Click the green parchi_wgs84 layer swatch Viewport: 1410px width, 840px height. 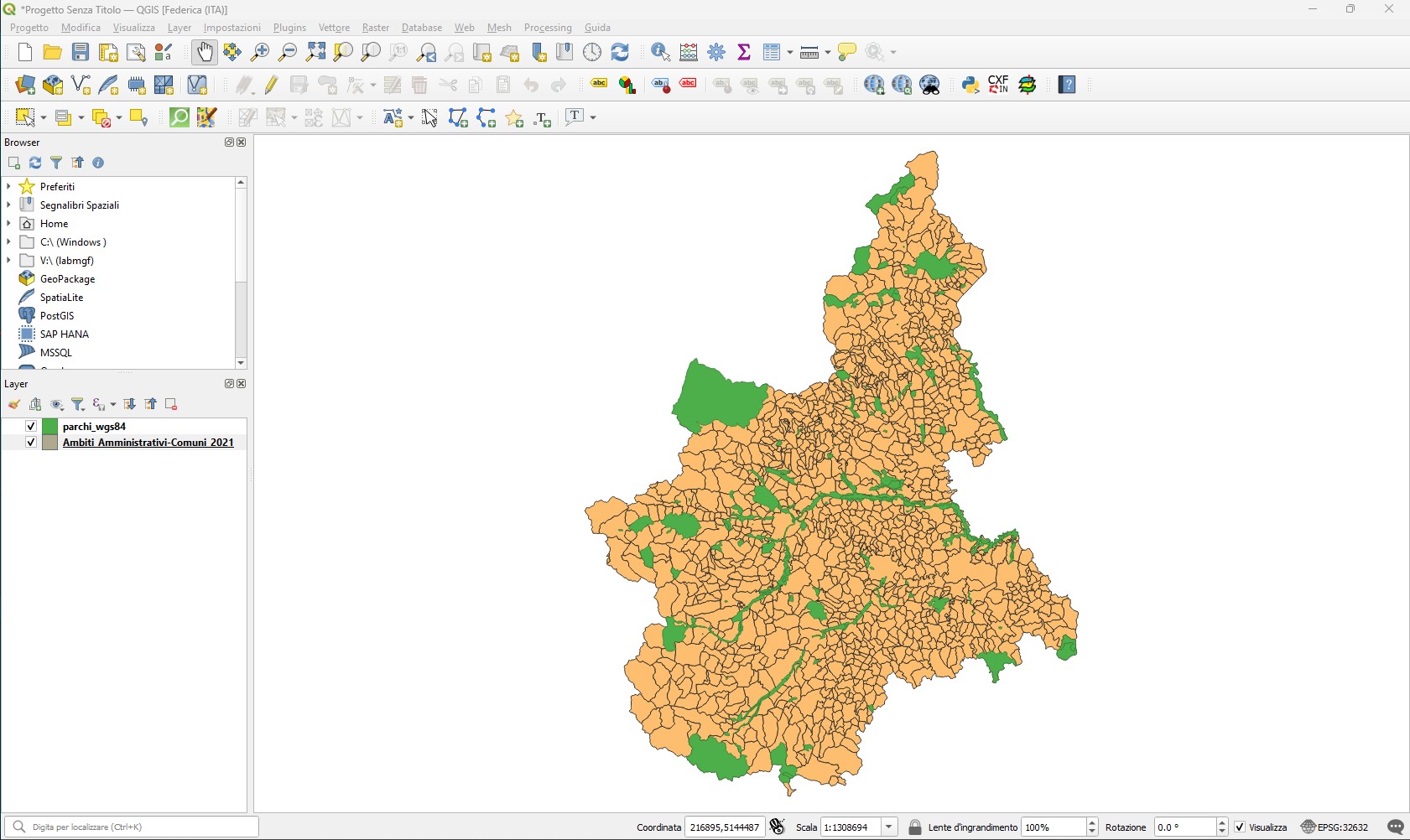tap(50, 426)
